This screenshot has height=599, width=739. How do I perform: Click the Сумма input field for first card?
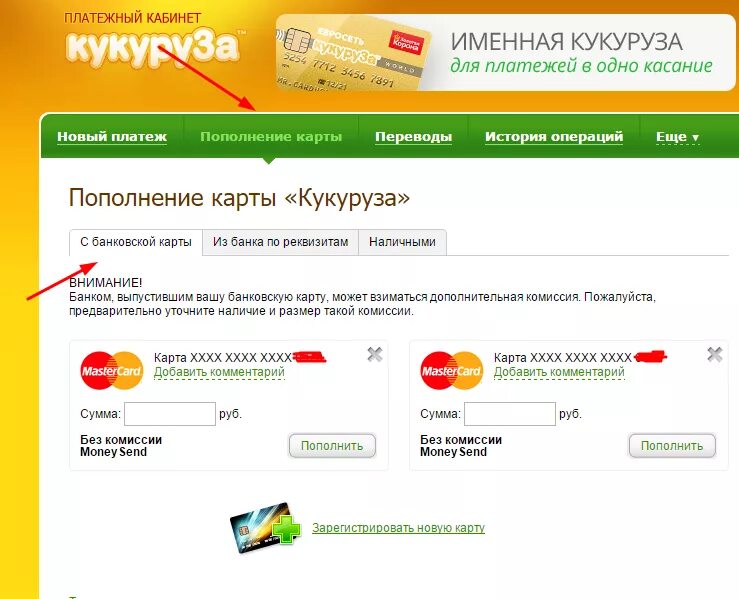click(170, 414)
